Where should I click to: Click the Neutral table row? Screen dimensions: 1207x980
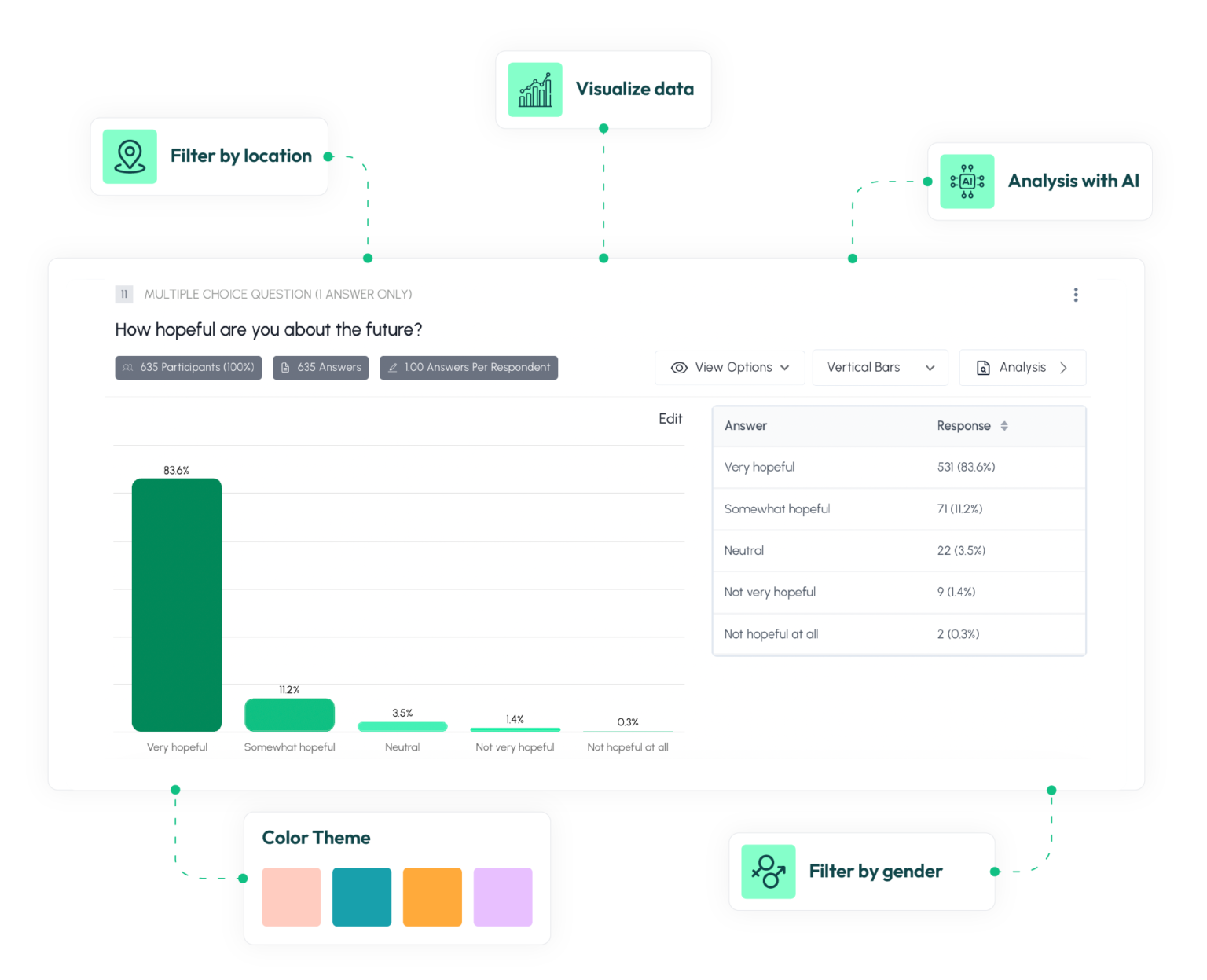[899, 551]
